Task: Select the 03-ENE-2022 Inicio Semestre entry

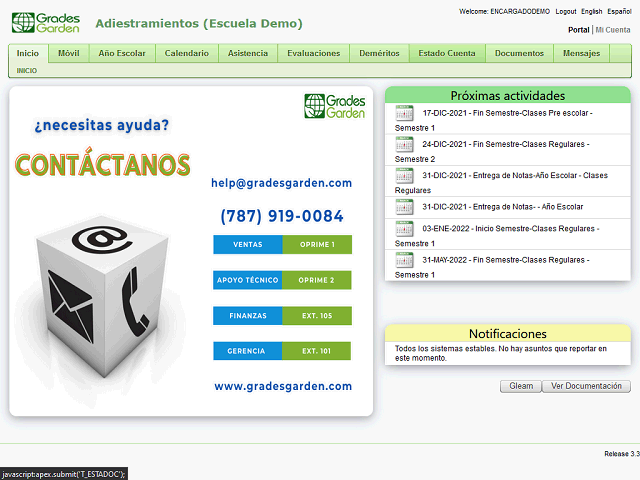Action: pos(508,234)
